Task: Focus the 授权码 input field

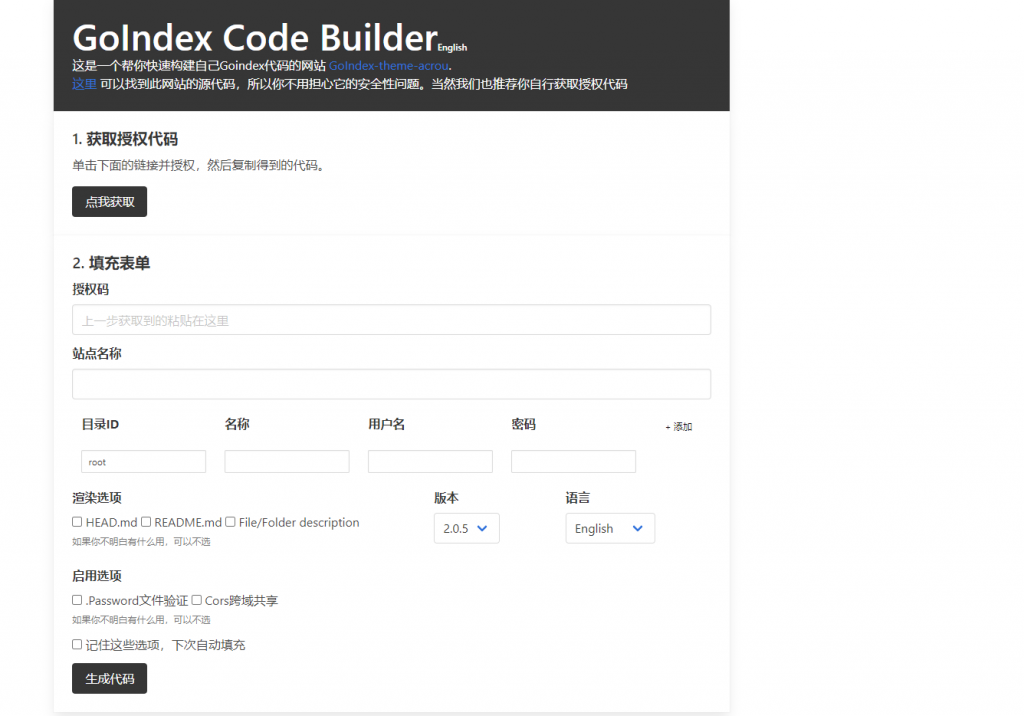Action: pyautogui.click(x=391, y=320)
